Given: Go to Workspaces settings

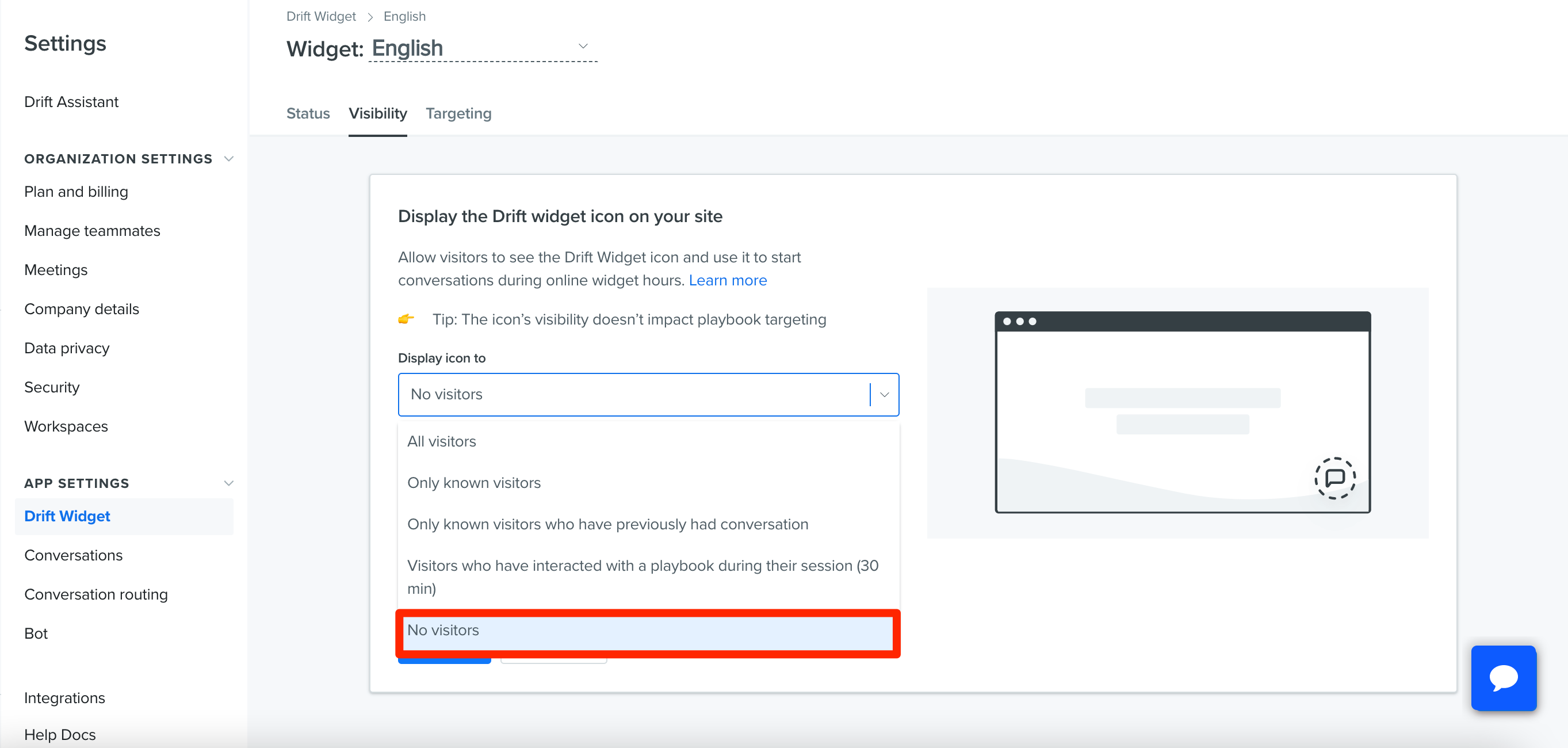Looking at the screenshot, I should coord(66,426).
